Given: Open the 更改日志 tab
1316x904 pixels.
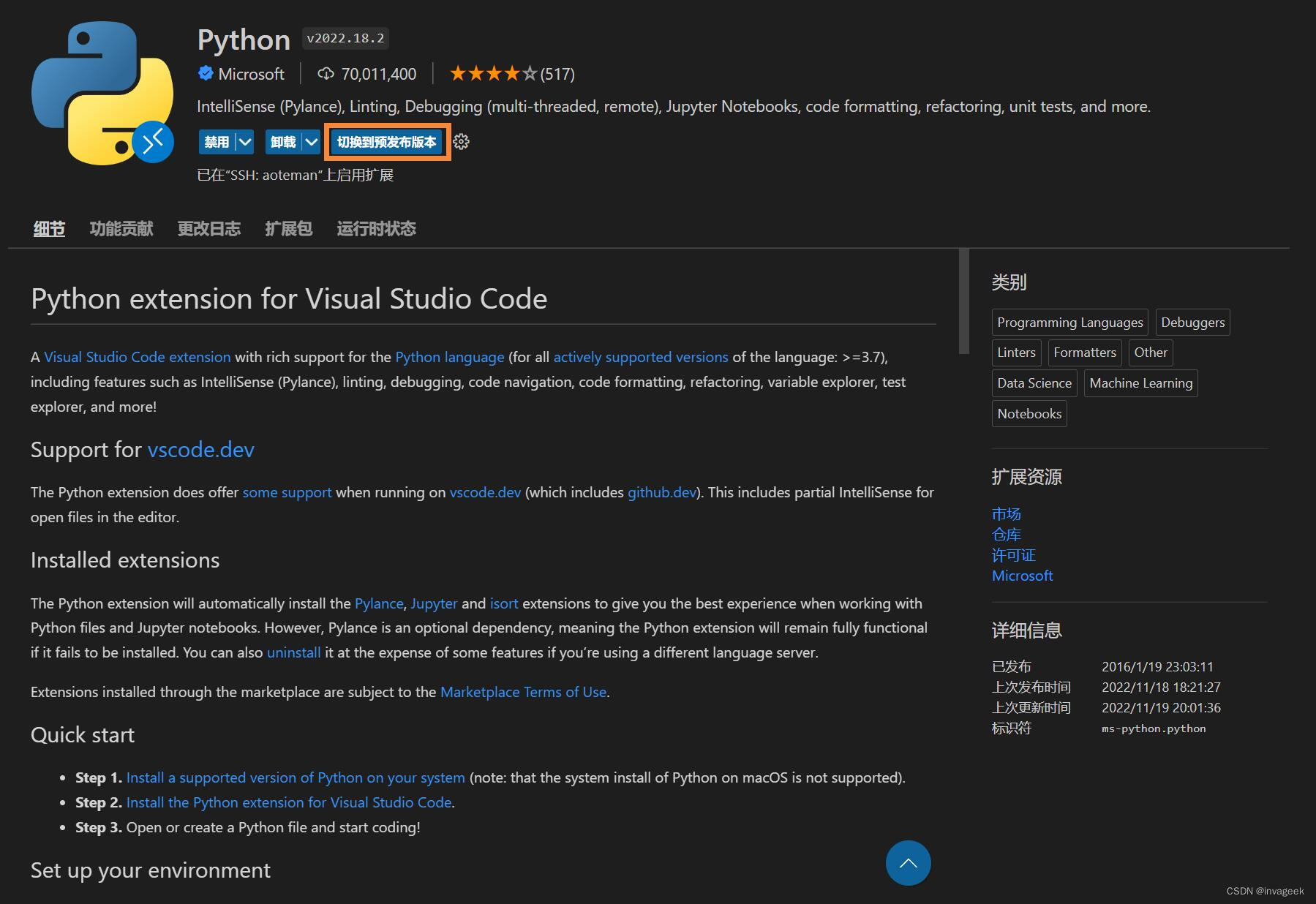Looking at the screenshot, I should 209,229.
